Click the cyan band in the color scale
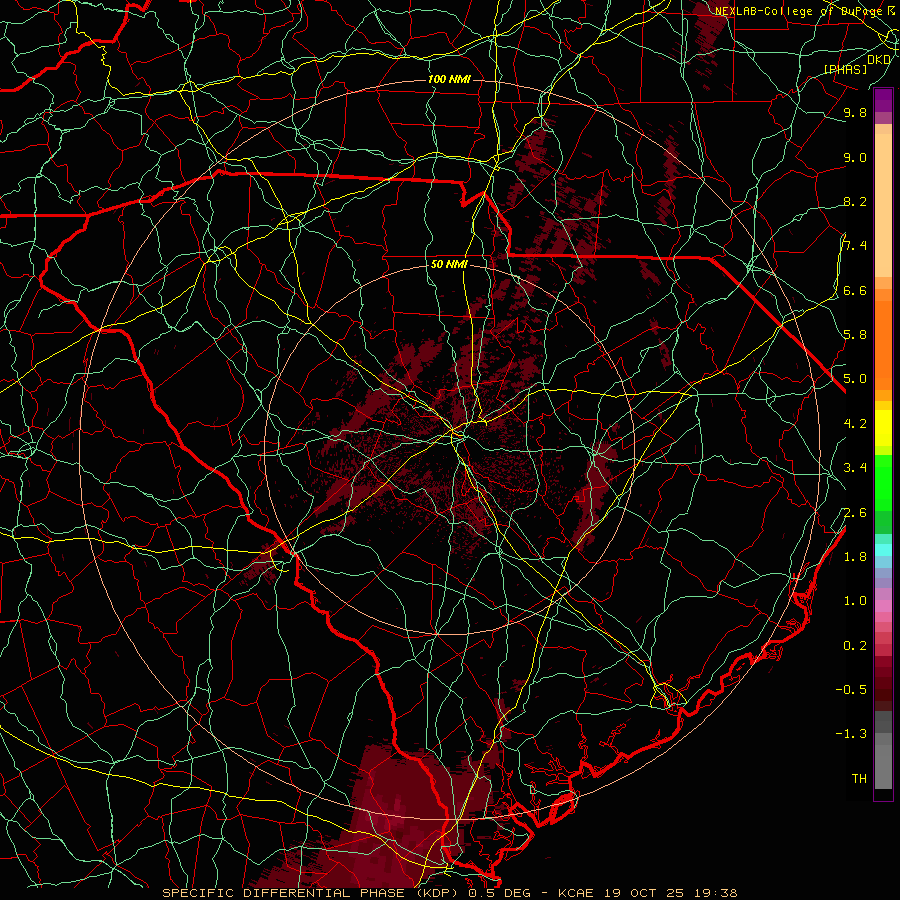The image size is (900, 900). tap(883, 550)
